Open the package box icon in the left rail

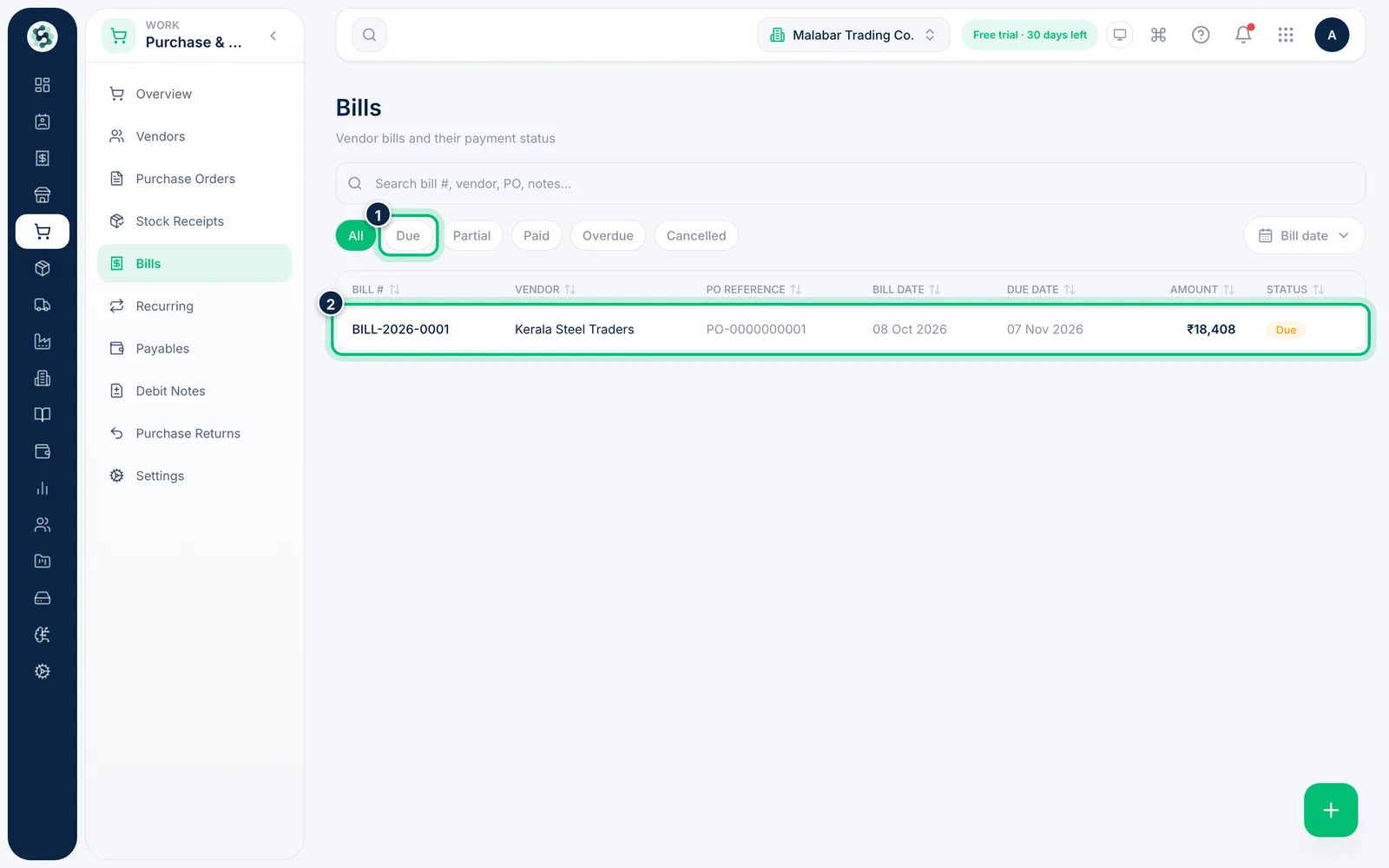[42, 268]
